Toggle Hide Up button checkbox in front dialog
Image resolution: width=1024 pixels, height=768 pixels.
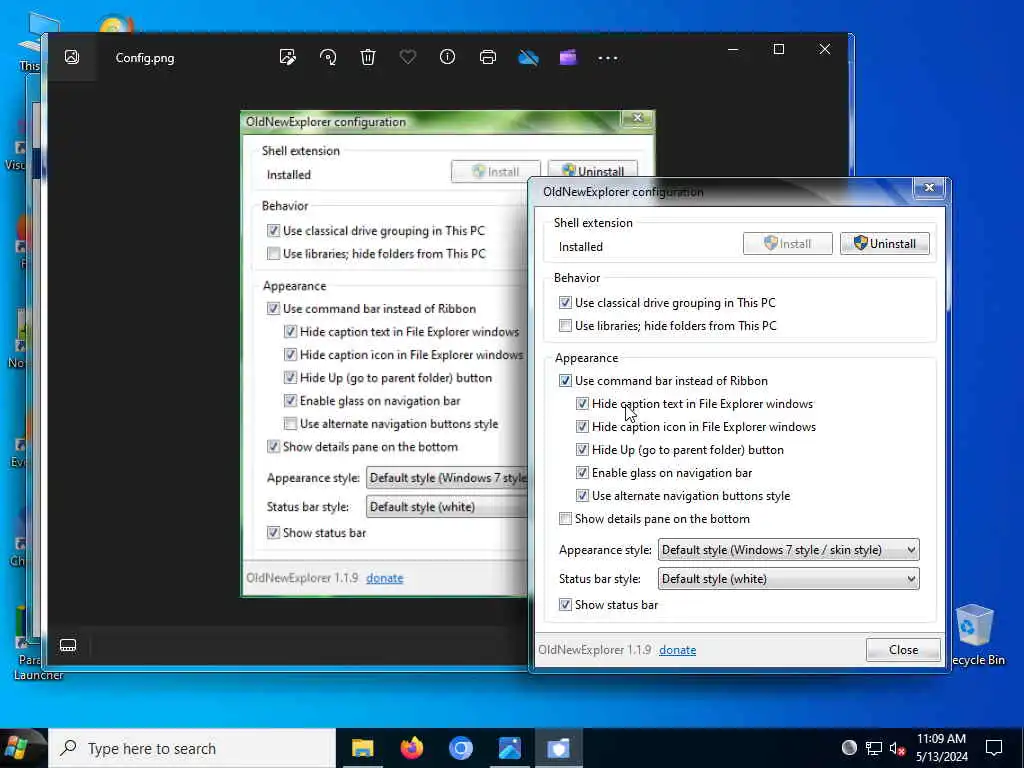[x=583, y=450]
